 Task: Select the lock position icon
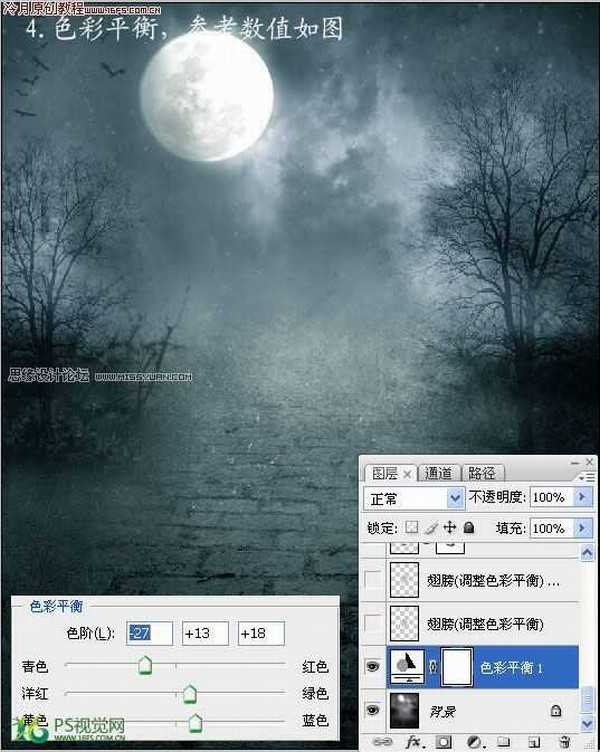point(450,527)
